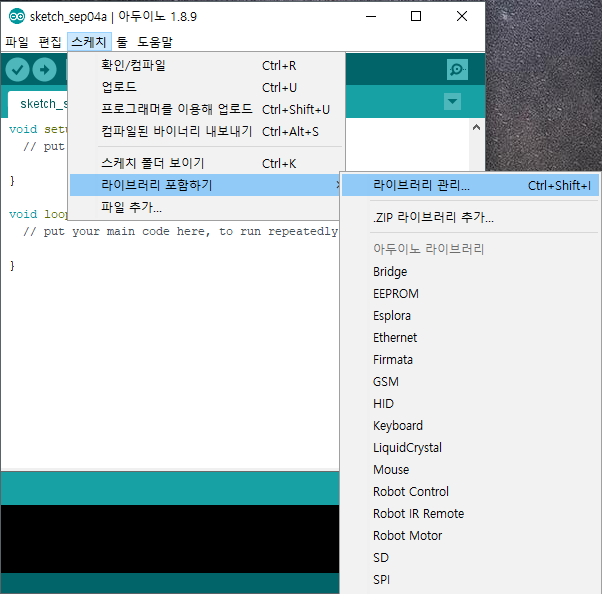Include the SD library
This screenshot has width=602, height=594.
470,558
